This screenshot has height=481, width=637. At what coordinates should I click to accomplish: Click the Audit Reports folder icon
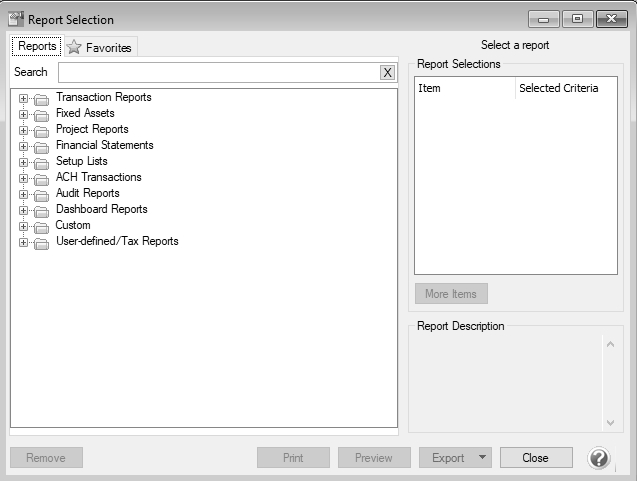[x=41, y=195]
